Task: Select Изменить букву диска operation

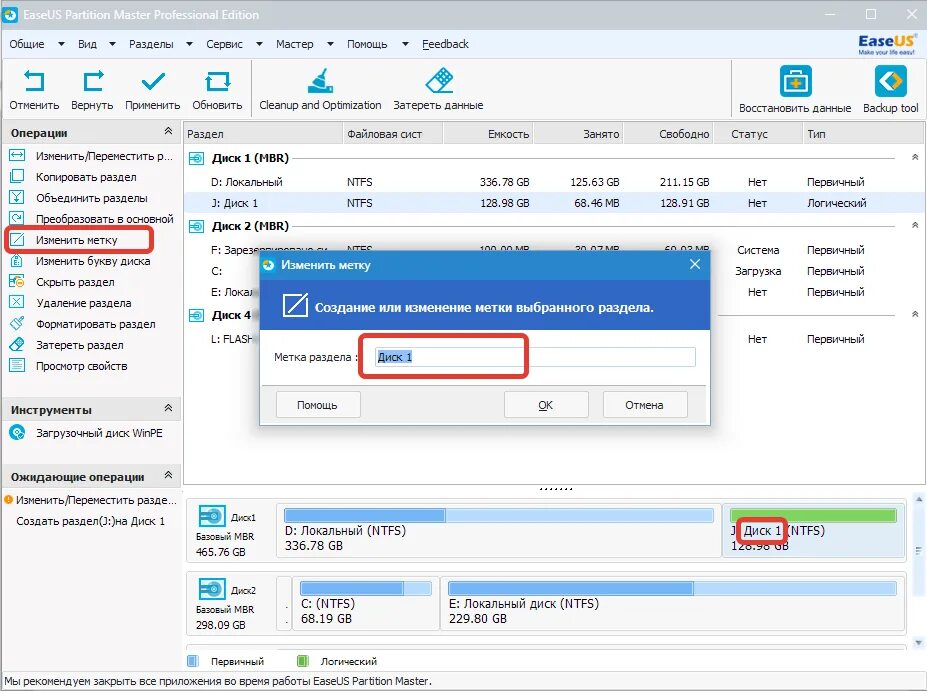Action: click(80, 261)
